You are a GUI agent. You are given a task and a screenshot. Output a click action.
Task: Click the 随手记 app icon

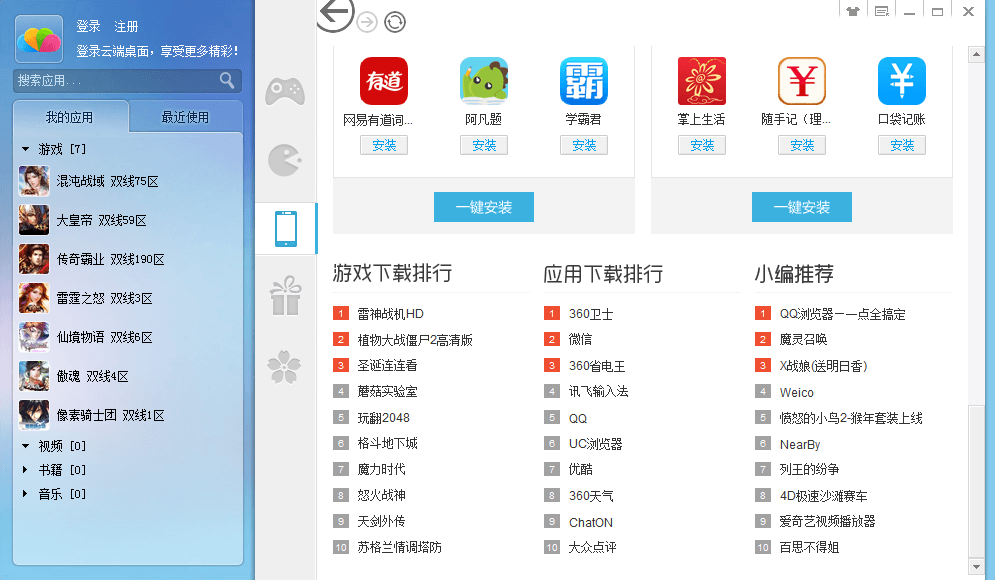802,81
